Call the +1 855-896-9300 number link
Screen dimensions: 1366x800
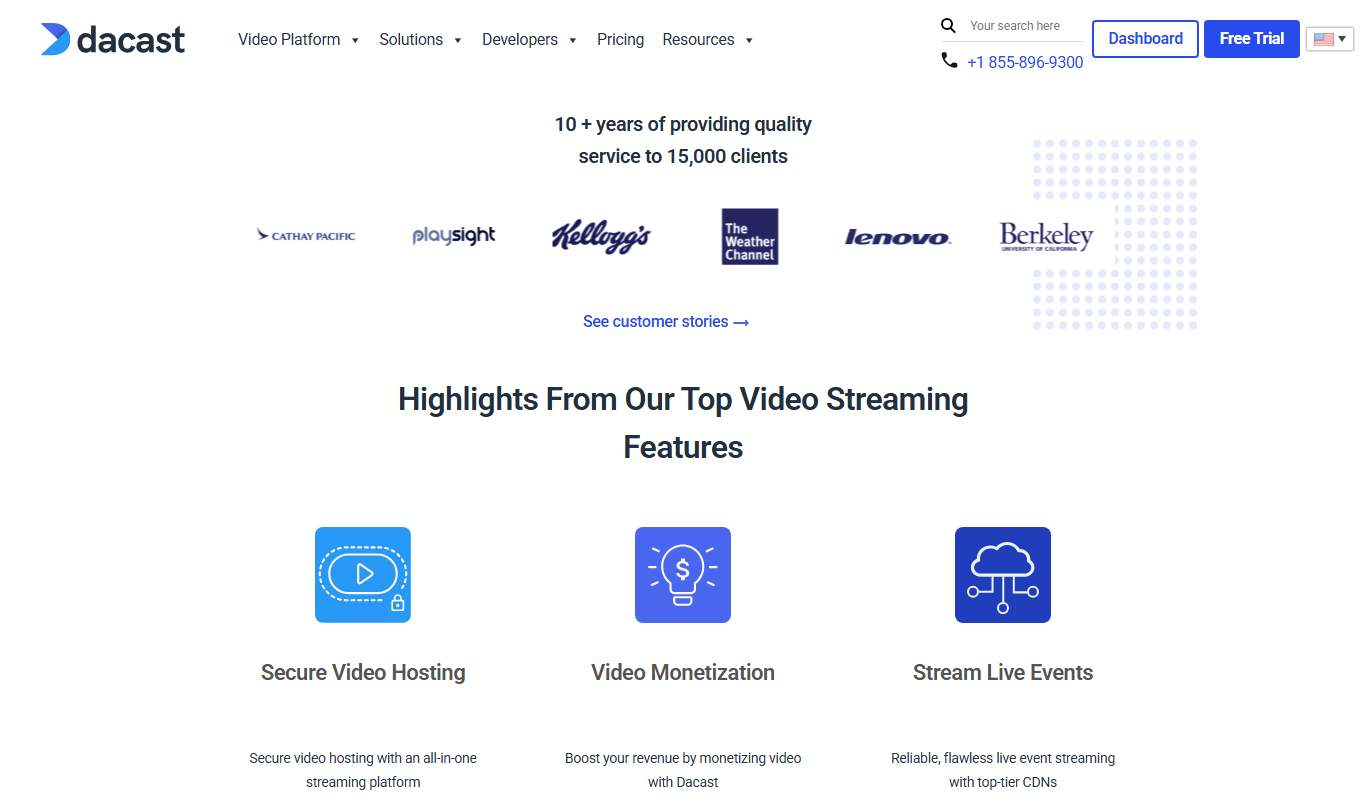(x=1025, y=62)
